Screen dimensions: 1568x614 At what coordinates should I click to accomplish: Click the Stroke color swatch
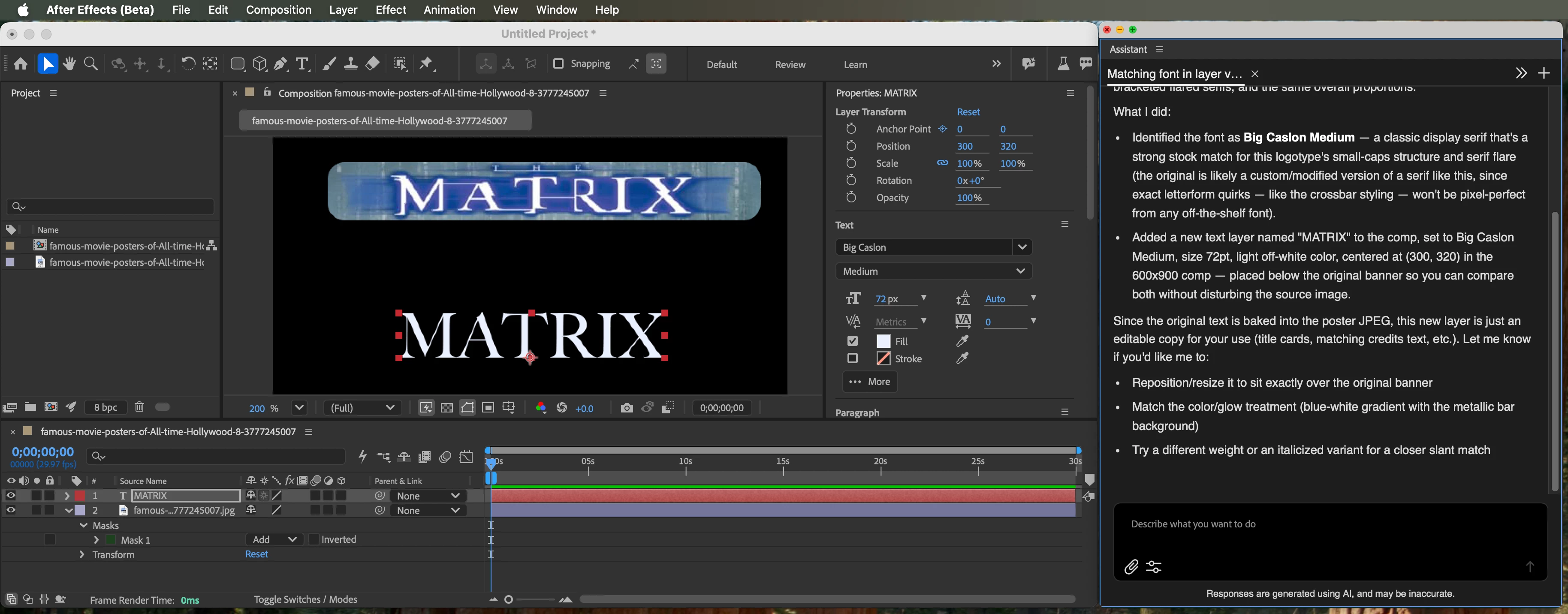click(x=883, y=358)
